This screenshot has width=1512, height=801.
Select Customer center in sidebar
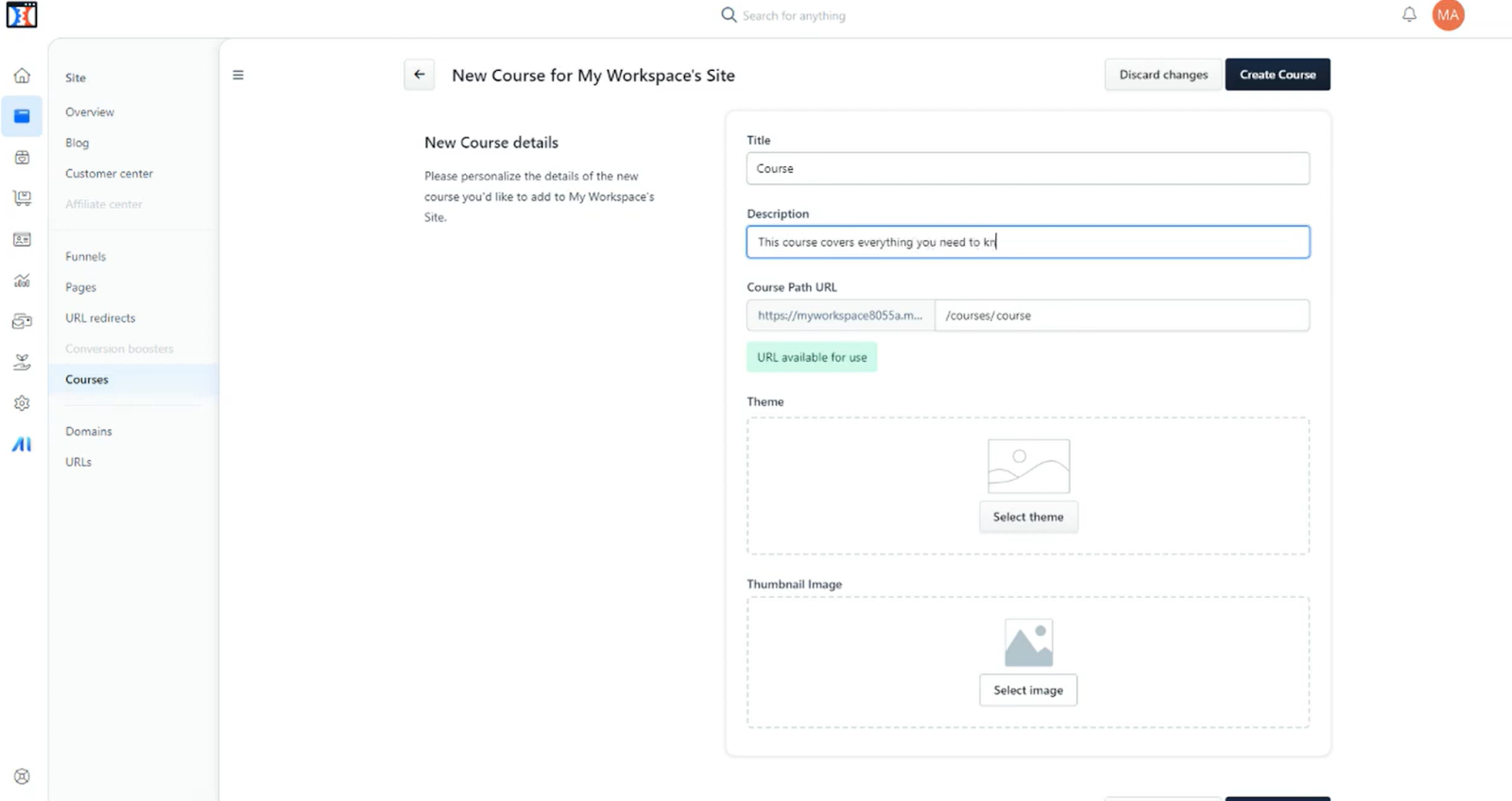point(109,174)
